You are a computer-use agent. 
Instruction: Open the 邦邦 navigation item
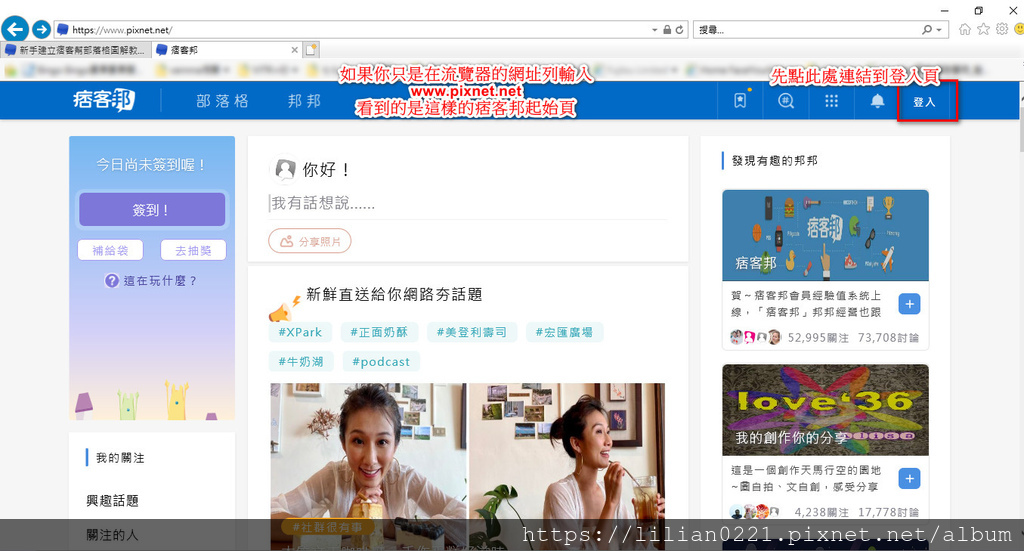click(304, 101)
